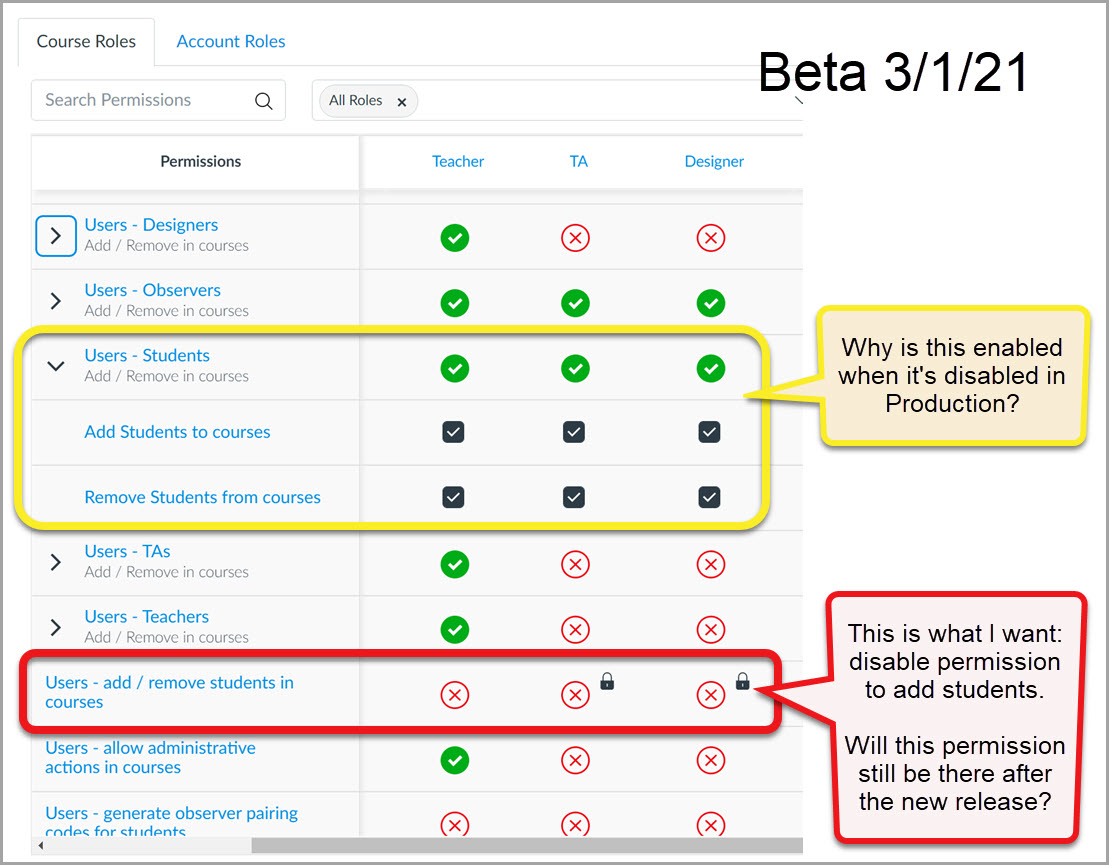Uncheck Teacher's Add Students to courses checkbox

454,432
